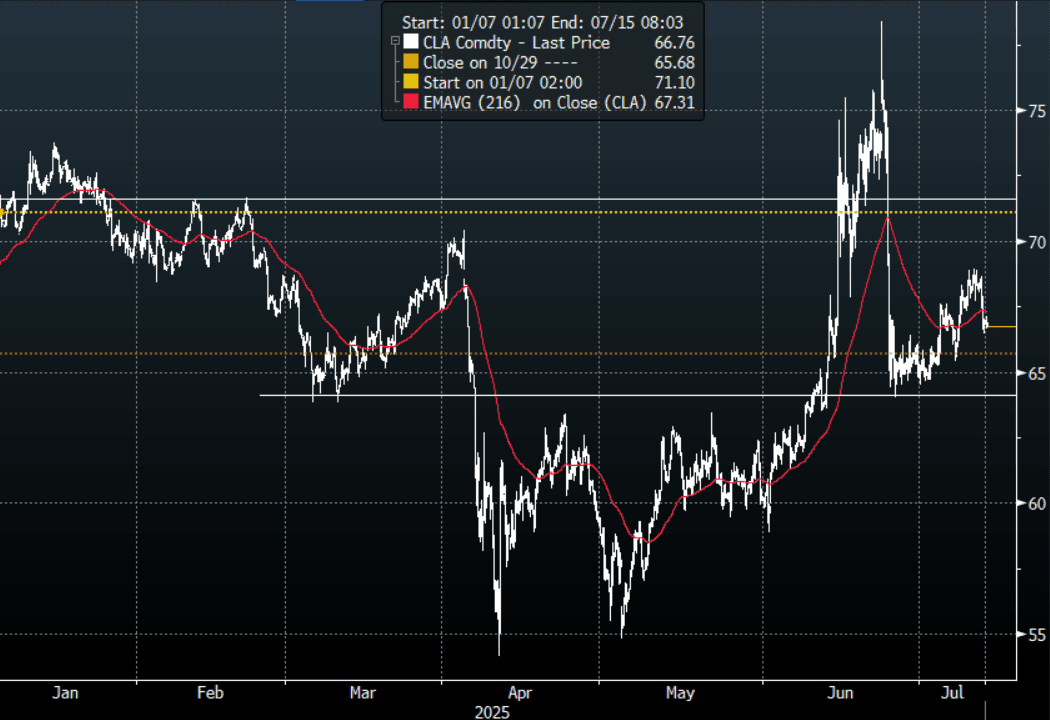Image resolution: width=1050 pixels, height=720 pixels.
Task: Click the 2025 year label below the axis
Action: 492,712
